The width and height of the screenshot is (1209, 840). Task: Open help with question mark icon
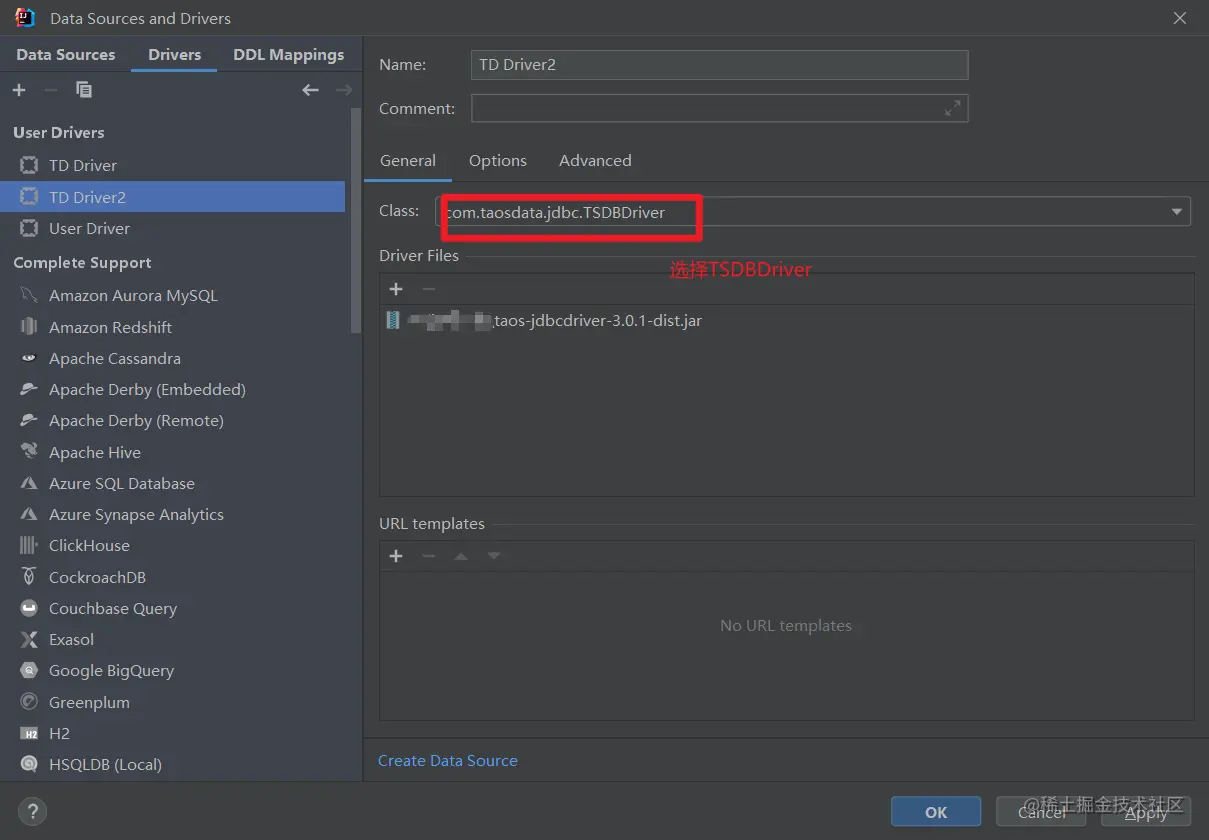pyautogui.click(x=33, y=811)
